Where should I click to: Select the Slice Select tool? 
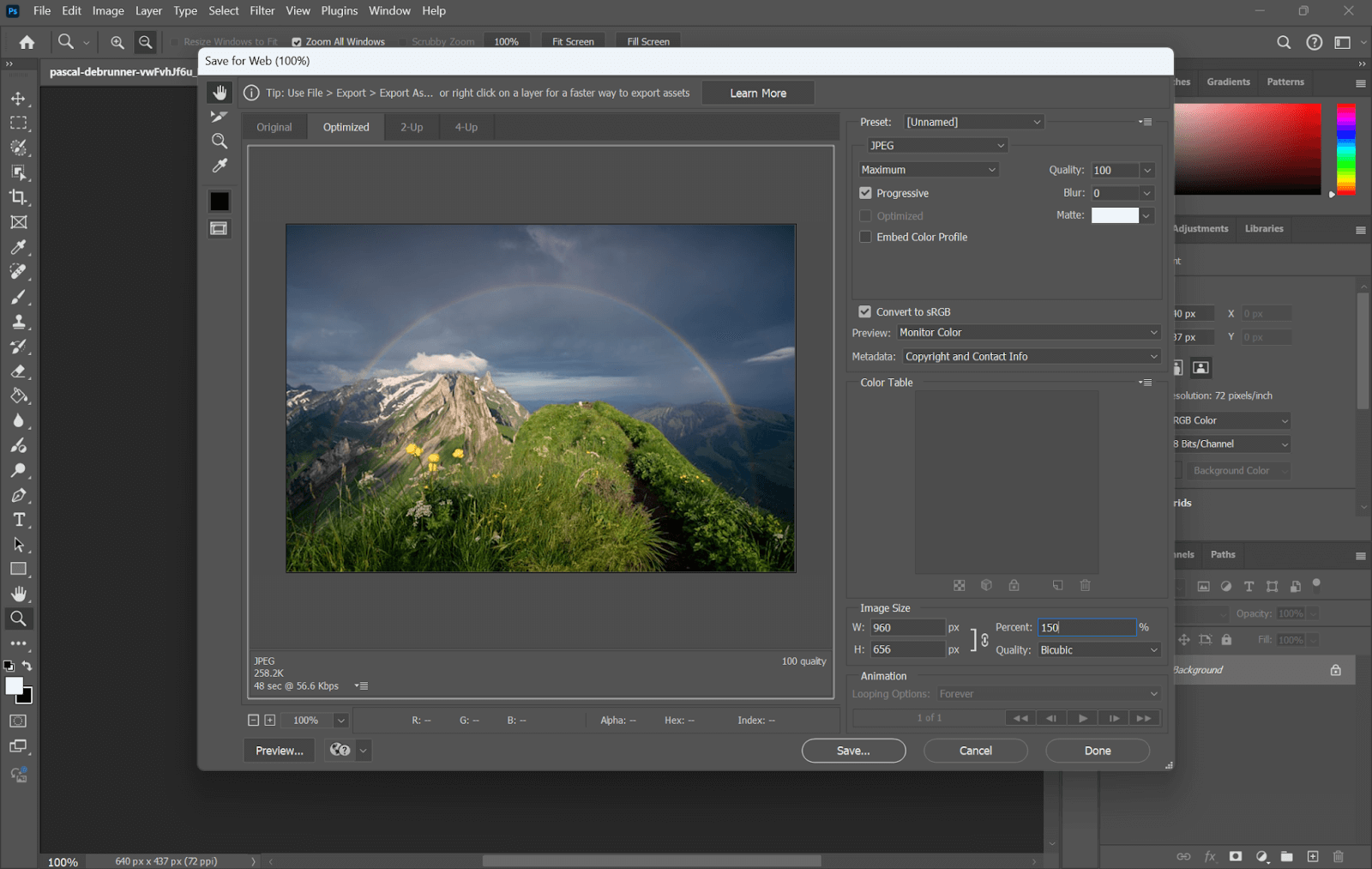220,117
